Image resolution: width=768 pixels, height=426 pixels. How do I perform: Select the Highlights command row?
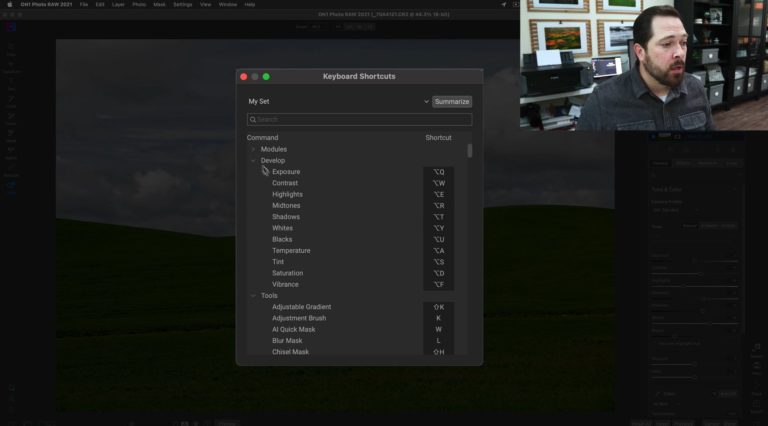(287, 194)
